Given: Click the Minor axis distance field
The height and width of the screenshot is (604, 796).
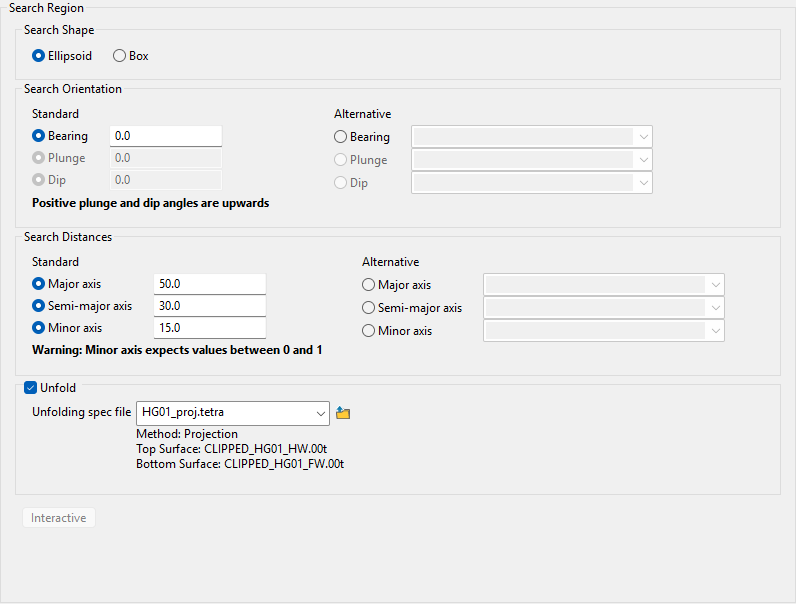Looking at the screenshot, I should click(209, 328).
